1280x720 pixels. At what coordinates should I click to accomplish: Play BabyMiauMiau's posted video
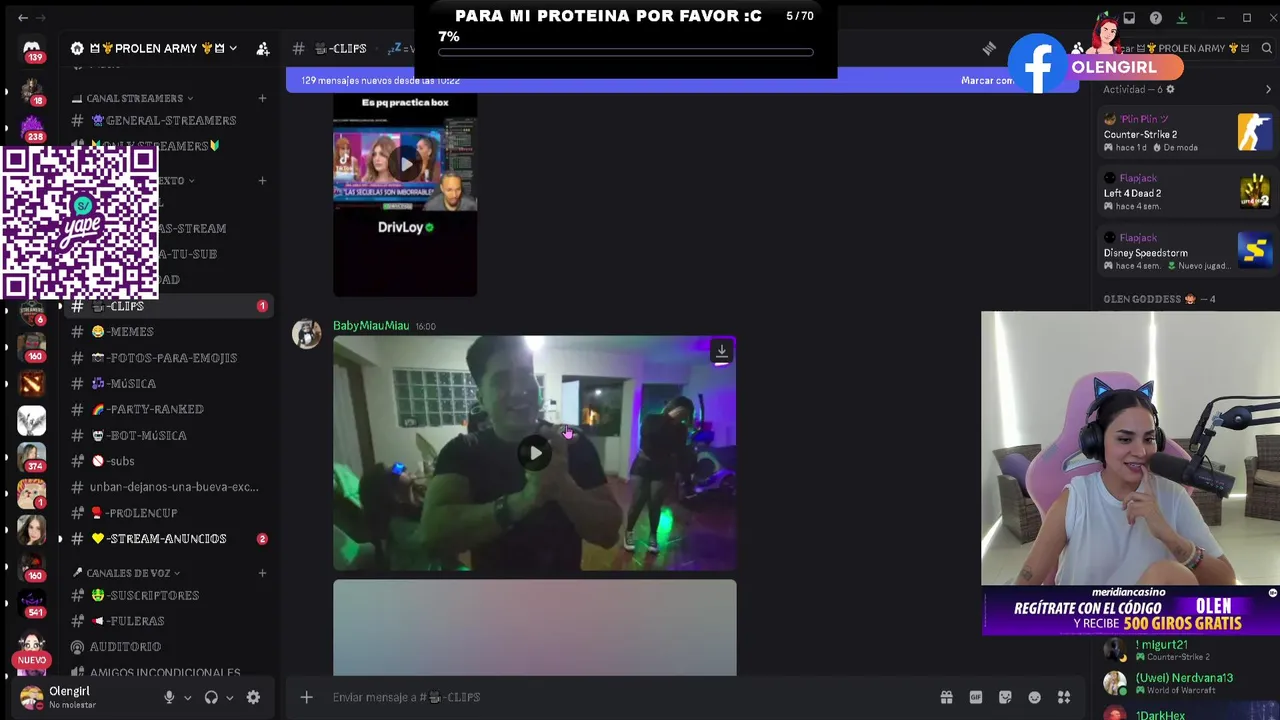(535, 453)
